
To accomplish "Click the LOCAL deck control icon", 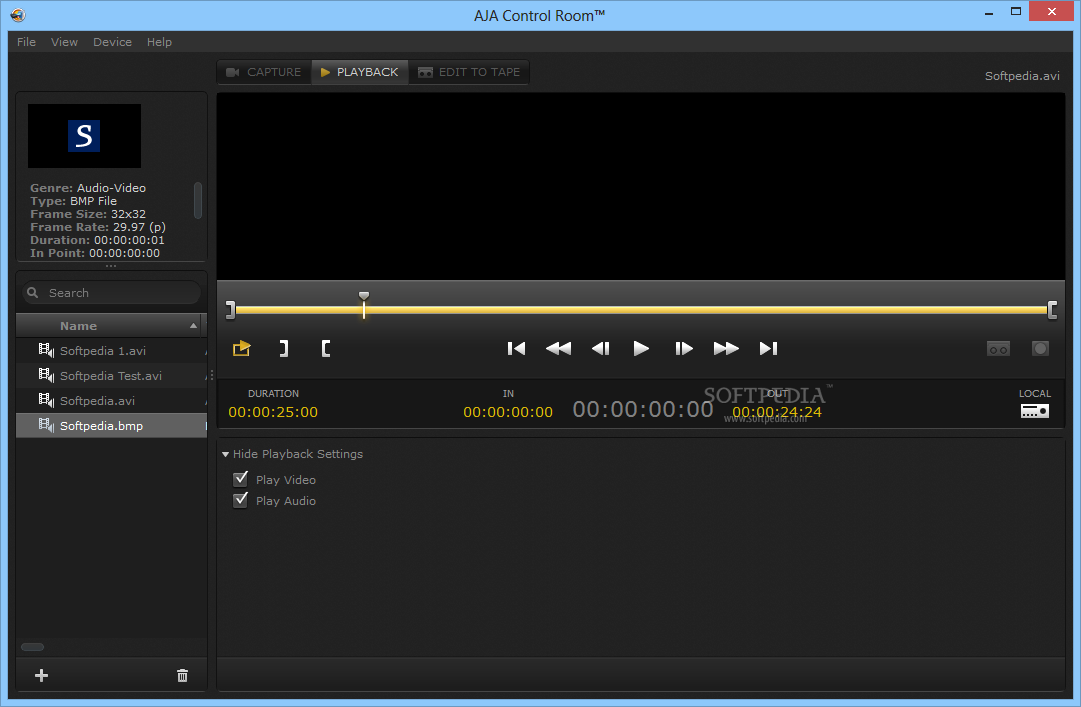I will (1035, 411).
